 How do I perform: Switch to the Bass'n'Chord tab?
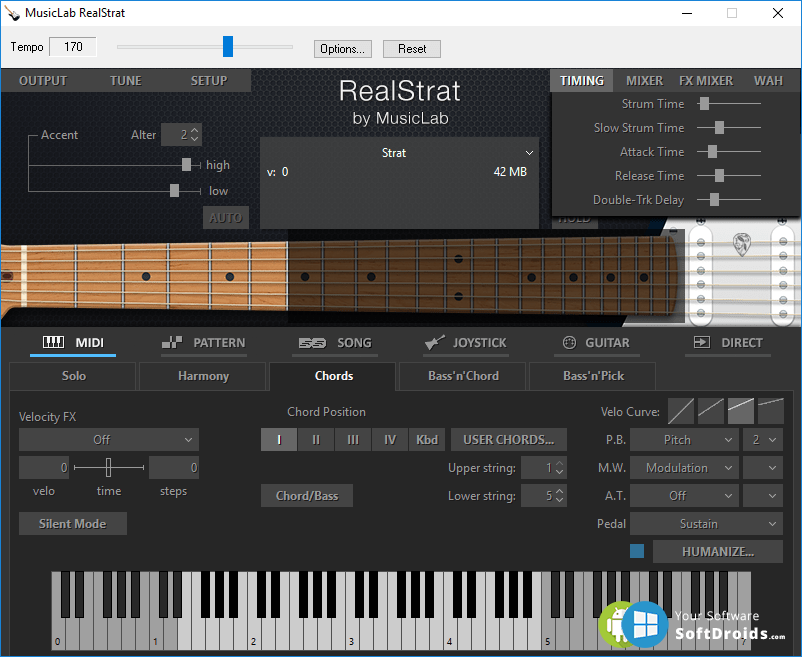point(463,376)
